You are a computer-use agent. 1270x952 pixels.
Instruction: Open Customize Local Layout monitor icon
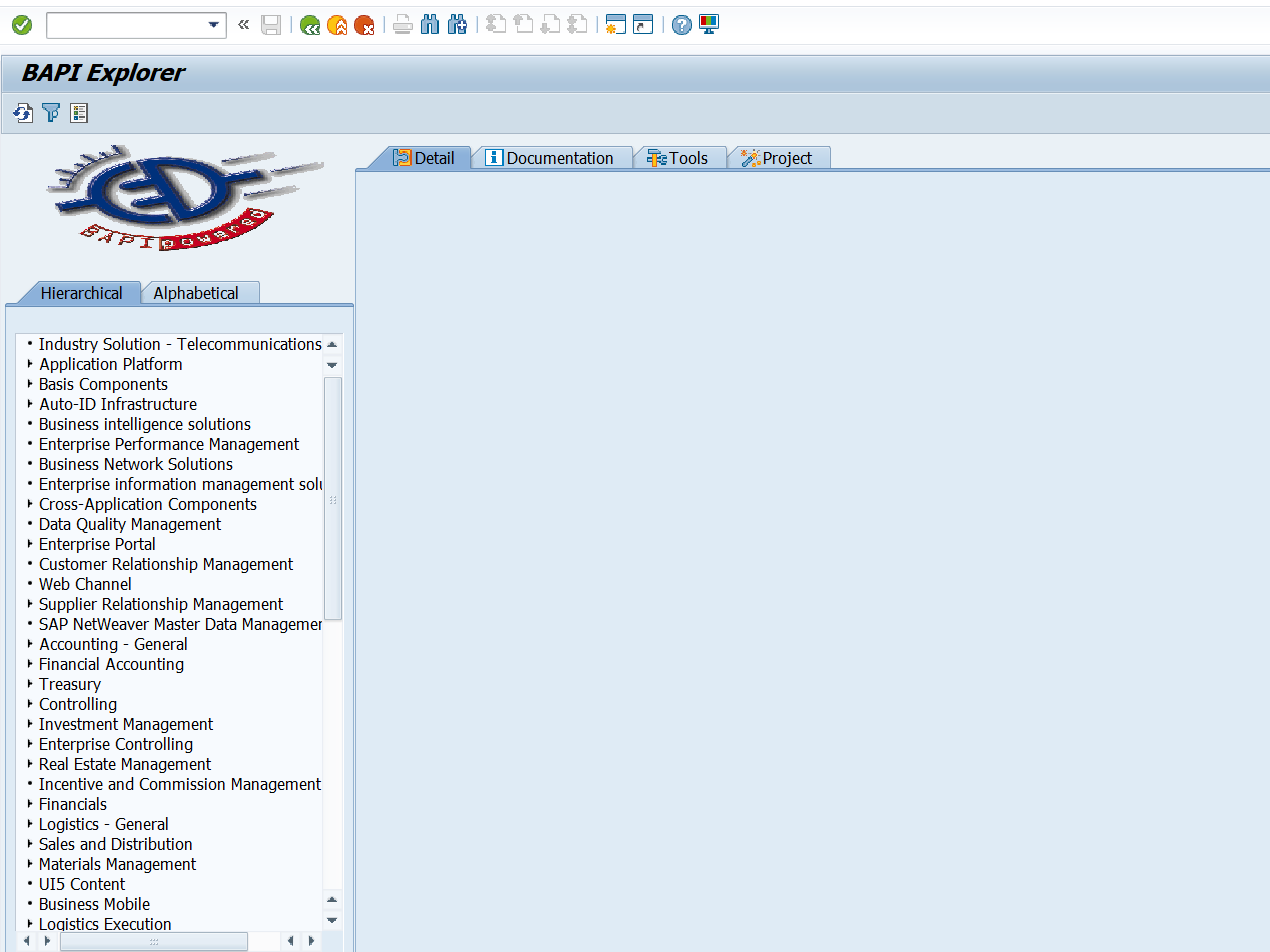709,24
